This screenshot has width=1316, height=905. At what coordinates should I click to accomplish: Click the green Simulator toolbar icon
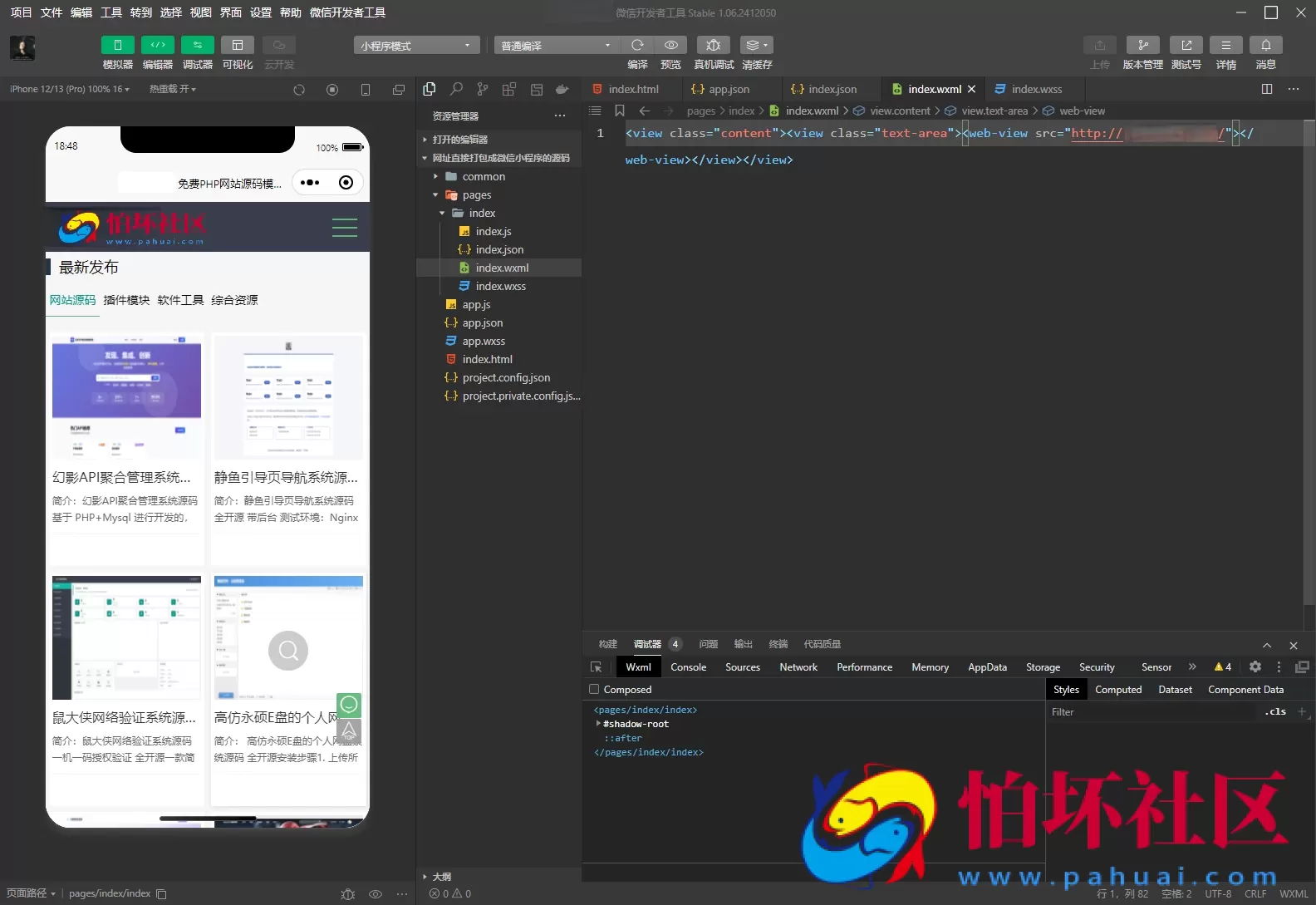point(117,45)
